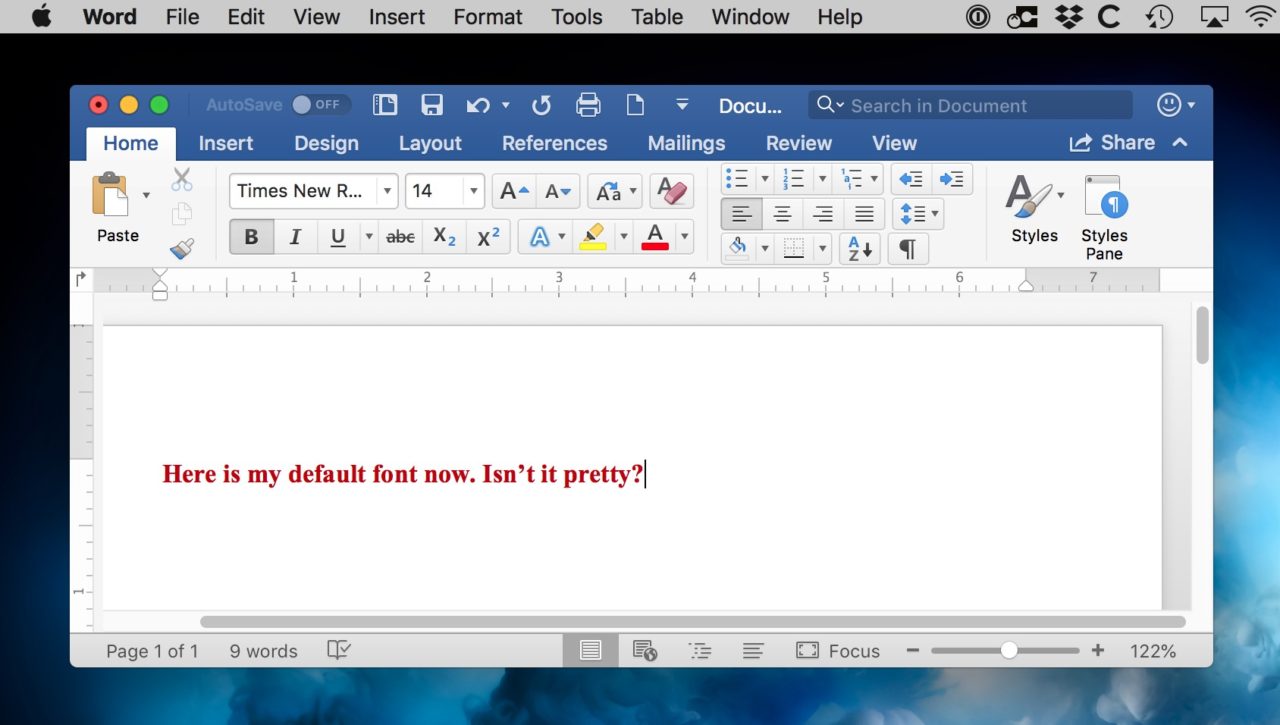Activate the Format Painter brush

click(182, 248)
